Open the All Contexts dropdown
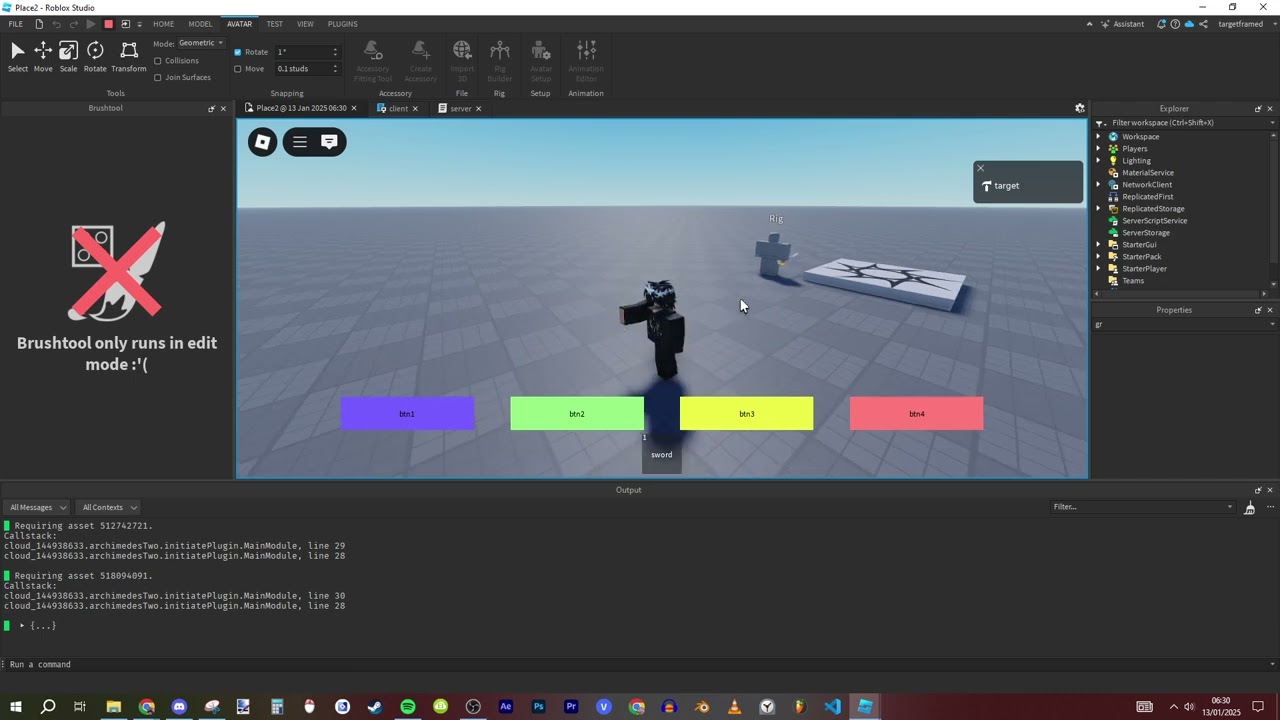1280x720 pixels. coord(109,507)
